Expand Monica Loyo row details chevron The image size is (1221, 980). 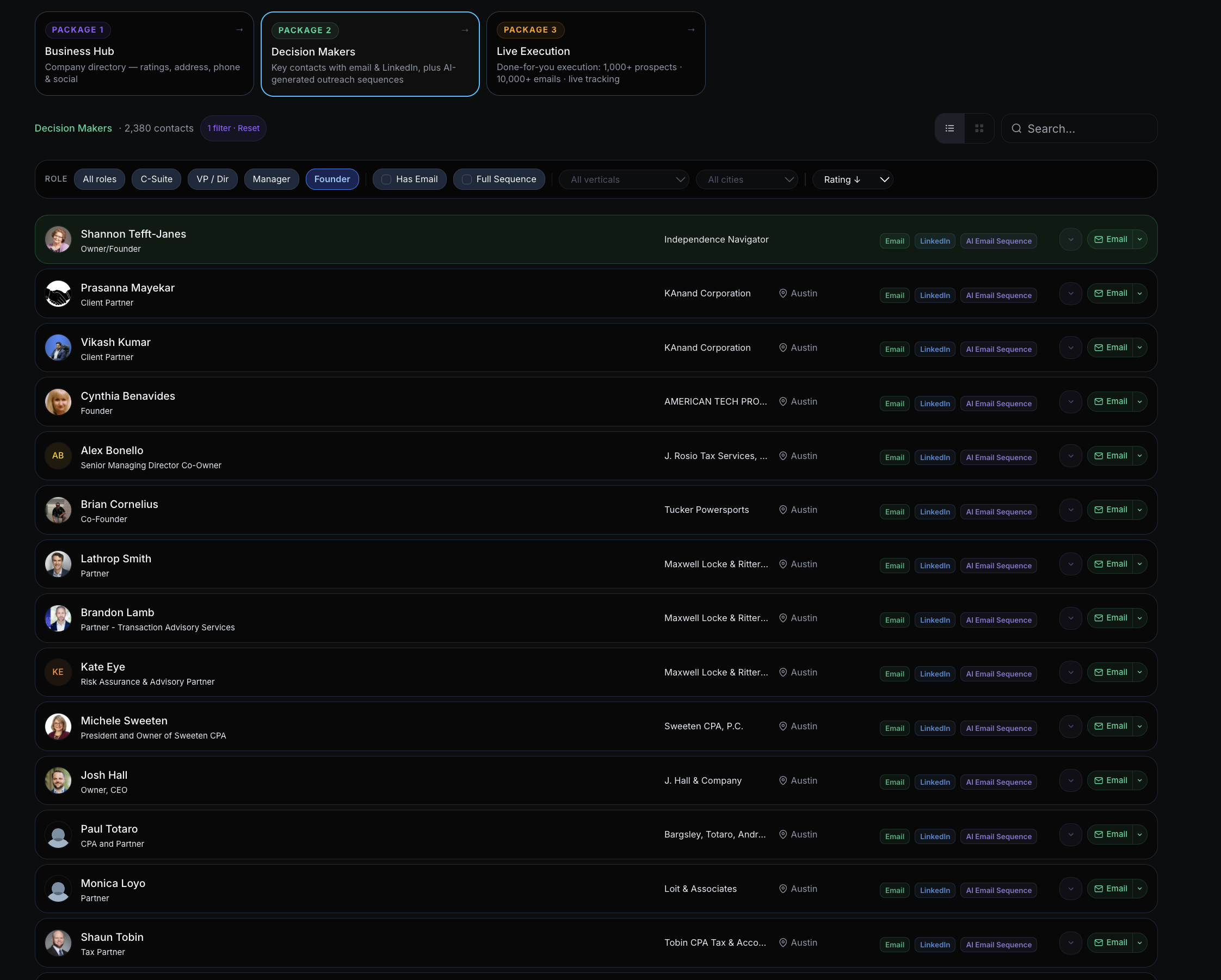[1070, 889]
